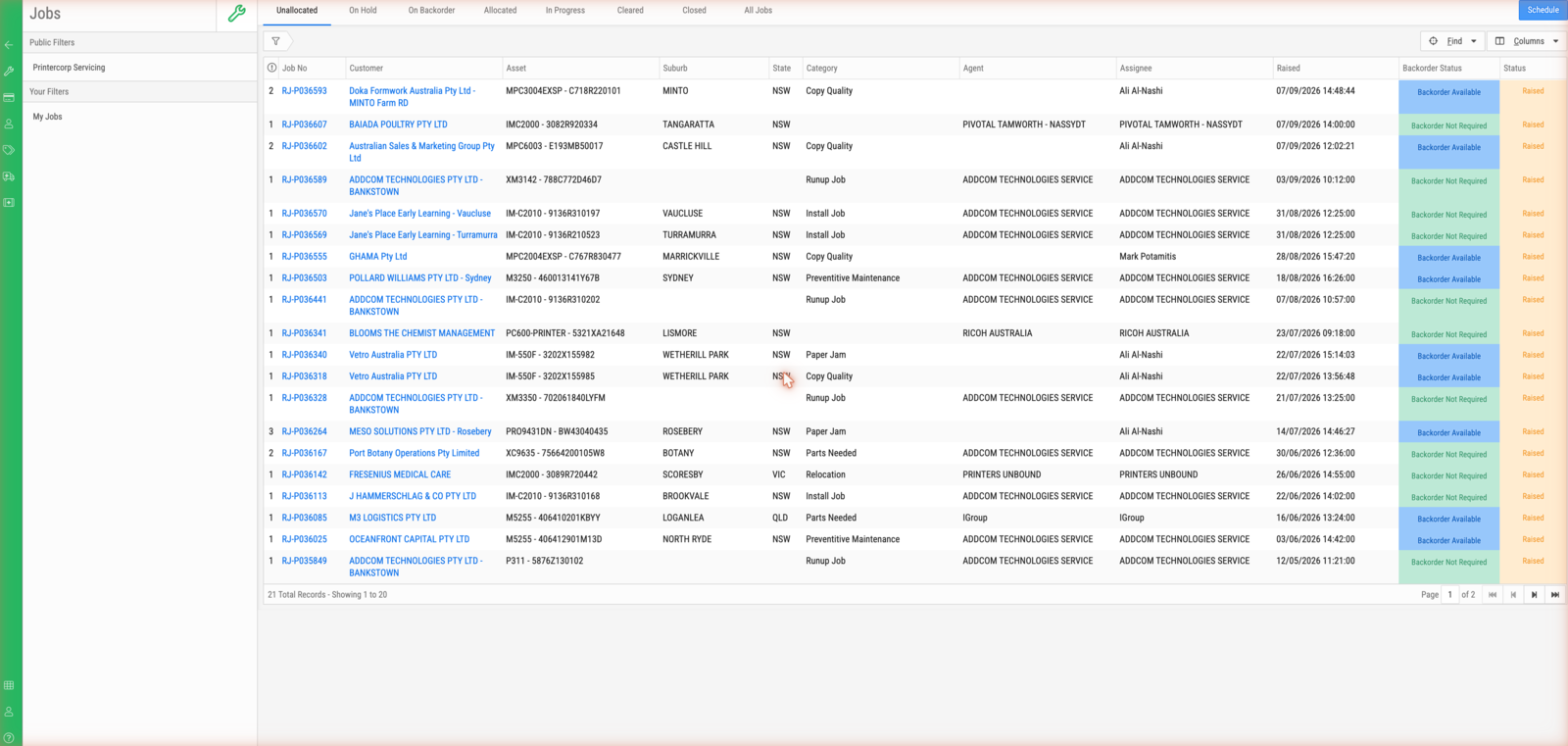Go to the previous page arrow

click(1513, 595)
